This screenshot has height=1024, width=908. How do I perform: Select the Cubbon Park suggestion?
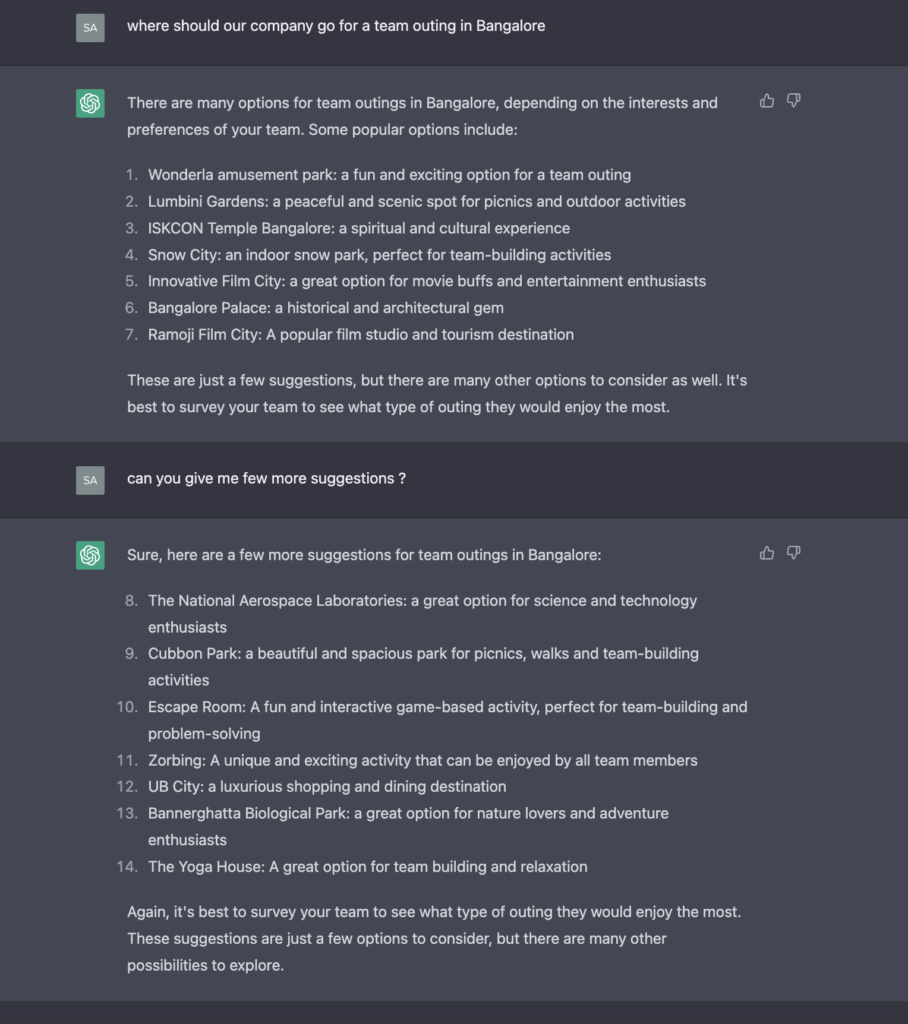(x=423, y=667)
